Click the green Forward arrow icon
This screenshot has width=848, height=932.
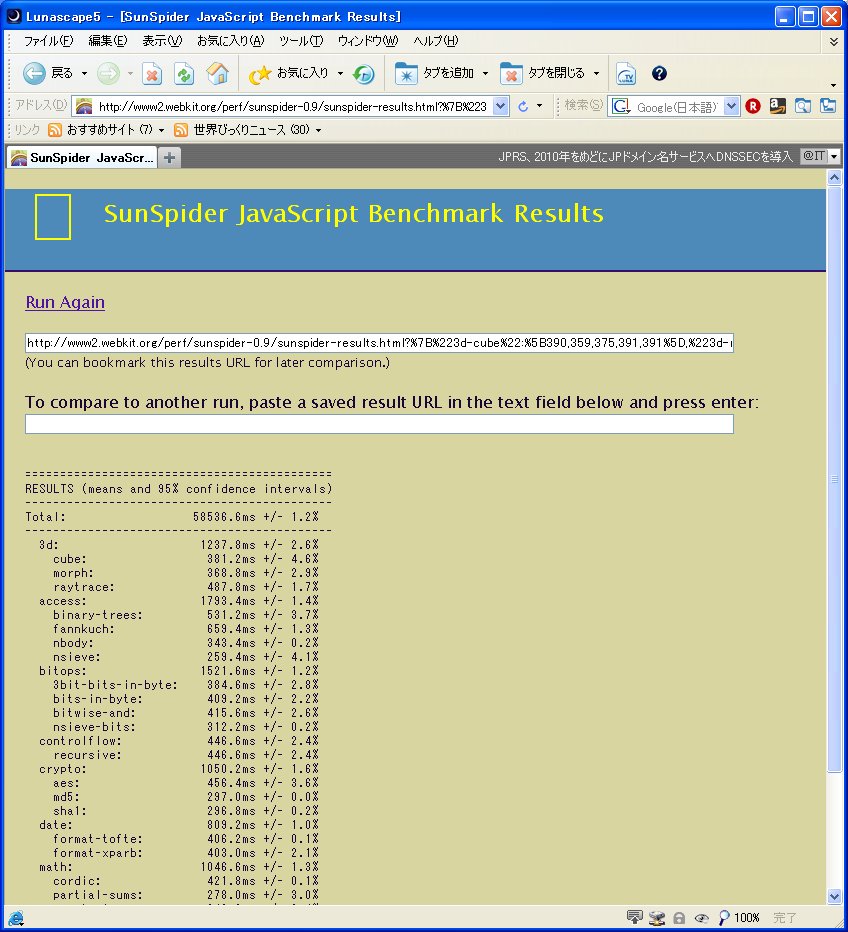pyautogui.click(x=108, y=73)
